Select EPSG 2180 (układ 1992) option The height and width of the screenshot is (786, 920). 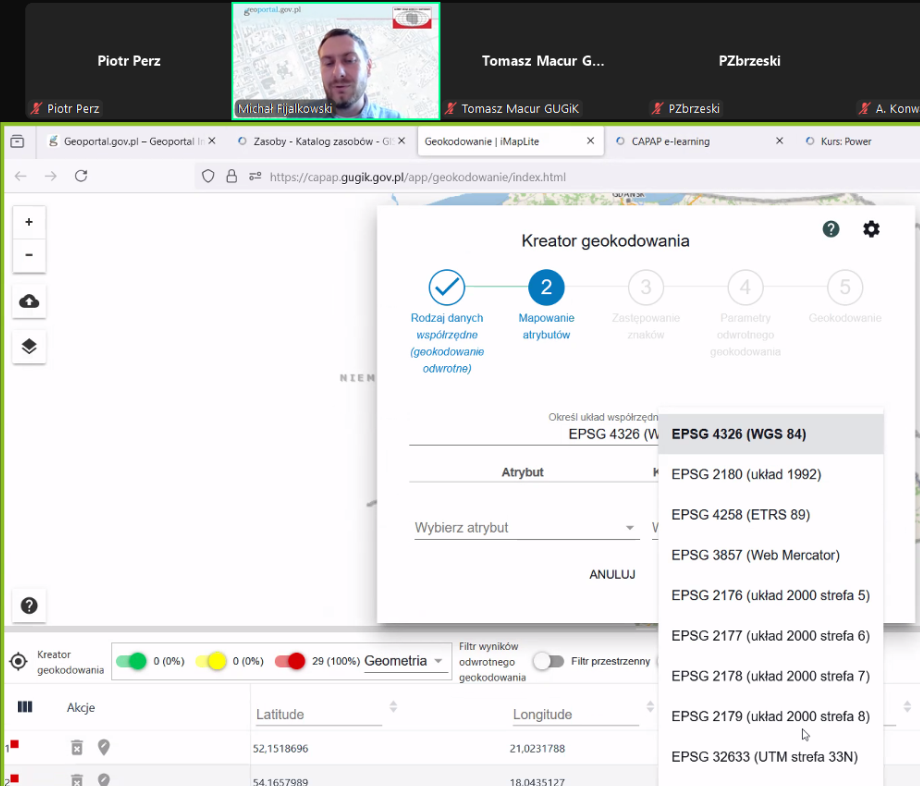746,474
